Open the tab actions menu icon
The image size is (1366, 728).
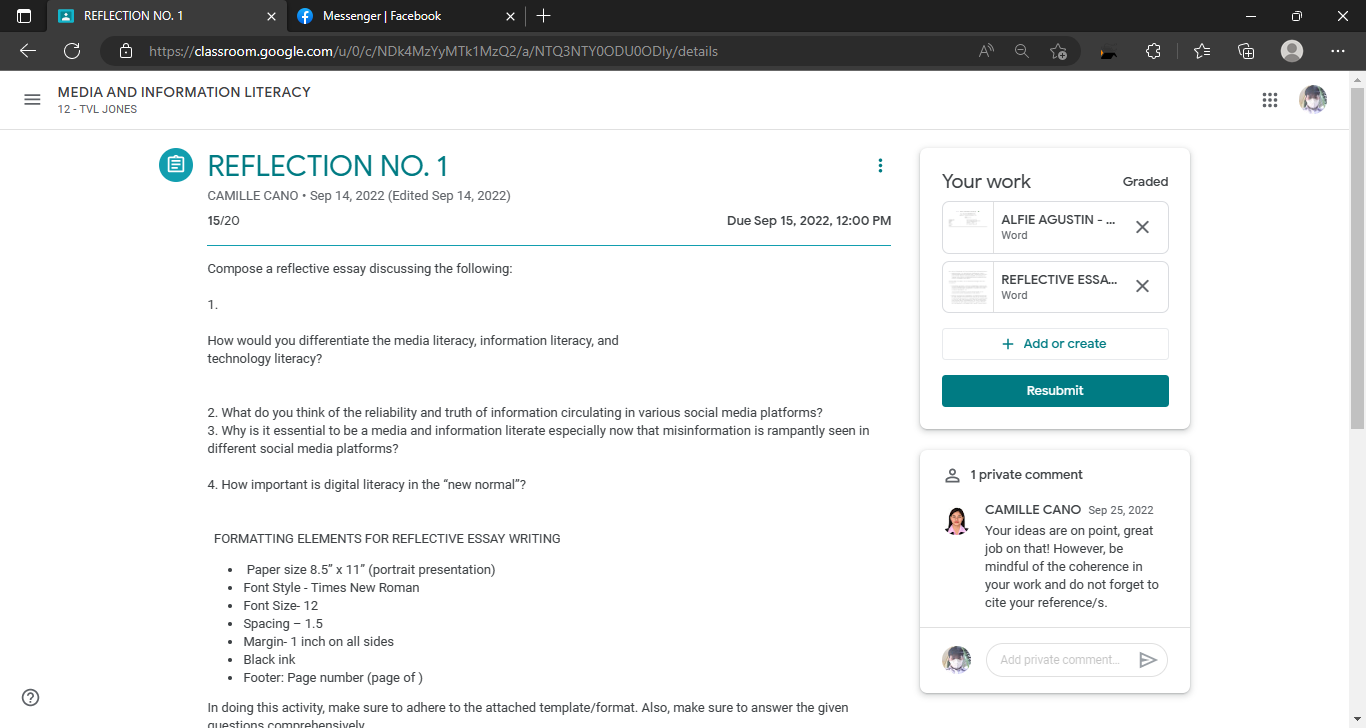[x=24, y=16]
